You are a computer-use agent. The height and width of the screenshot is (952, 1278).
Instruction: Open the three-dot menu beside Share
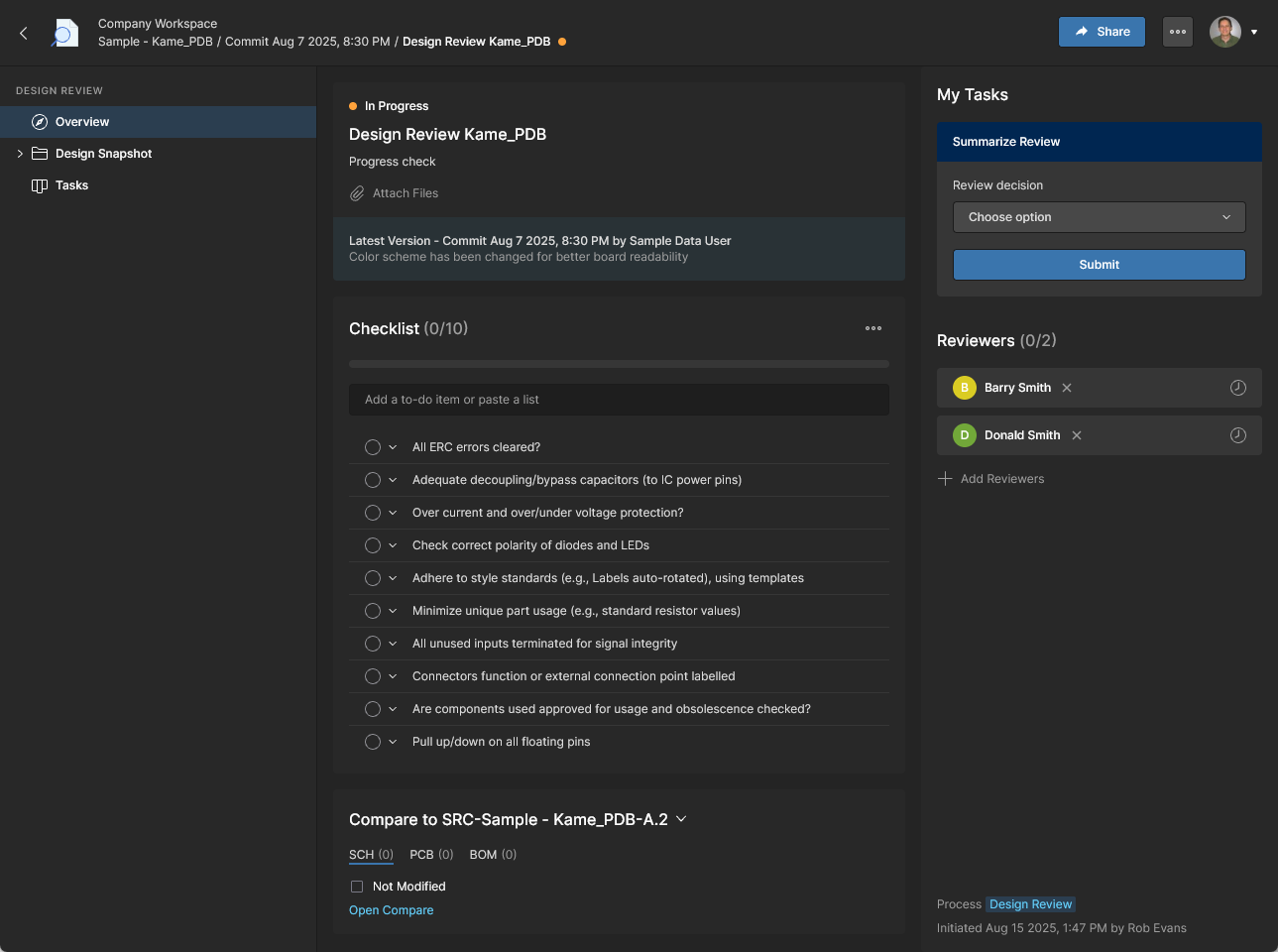click(x=1177, y=32)
